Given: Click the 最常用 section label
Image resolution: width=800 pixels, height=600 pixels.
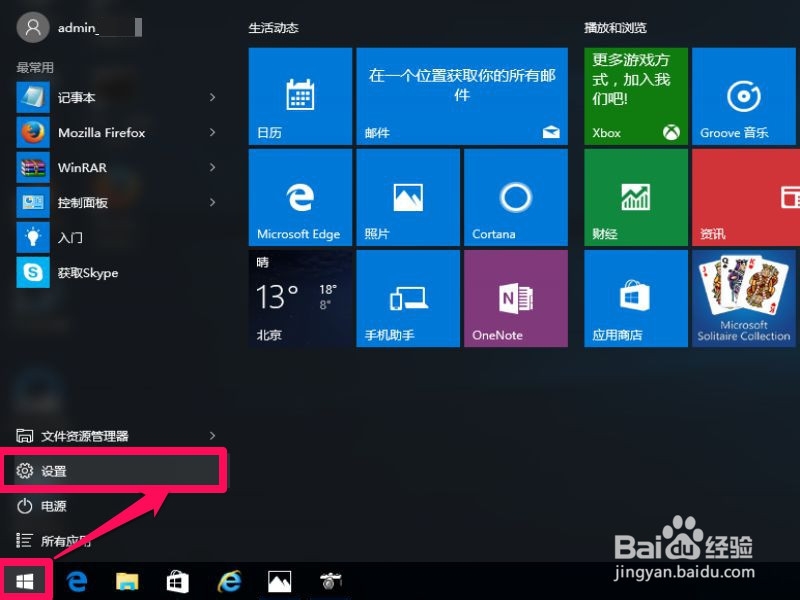Looking at the screenshot, I should 35,67.
